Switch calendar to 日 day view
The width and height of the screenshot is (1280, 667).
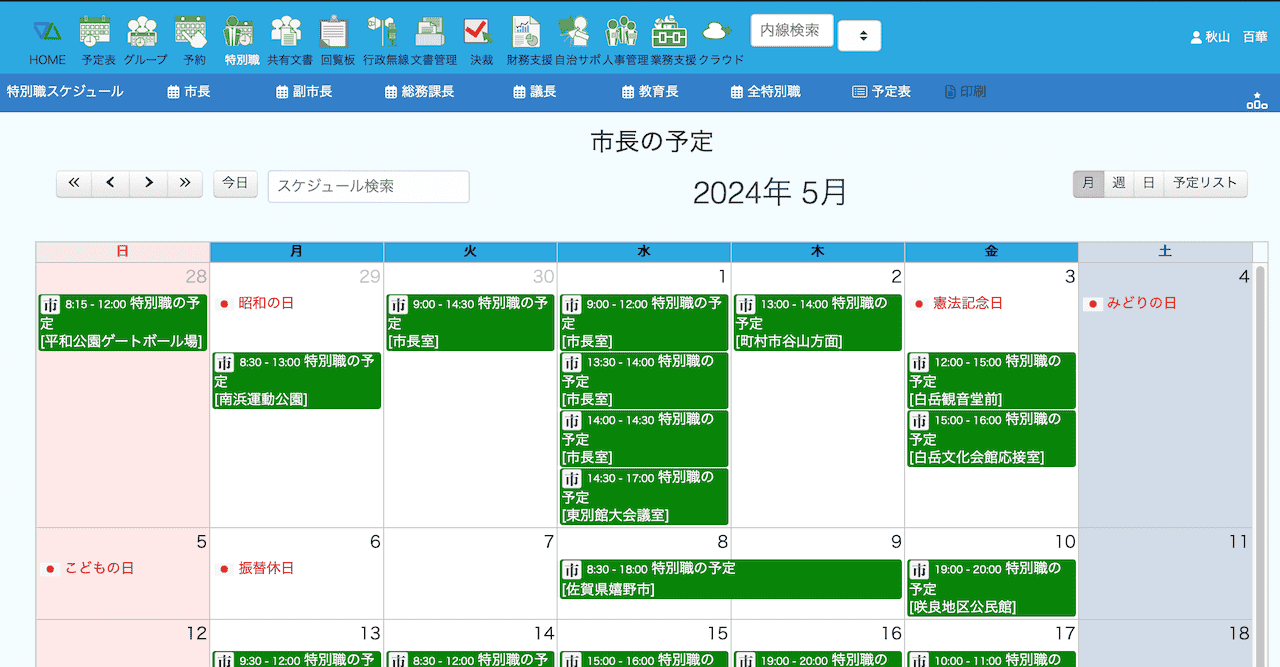click(x=1148, y=183)
